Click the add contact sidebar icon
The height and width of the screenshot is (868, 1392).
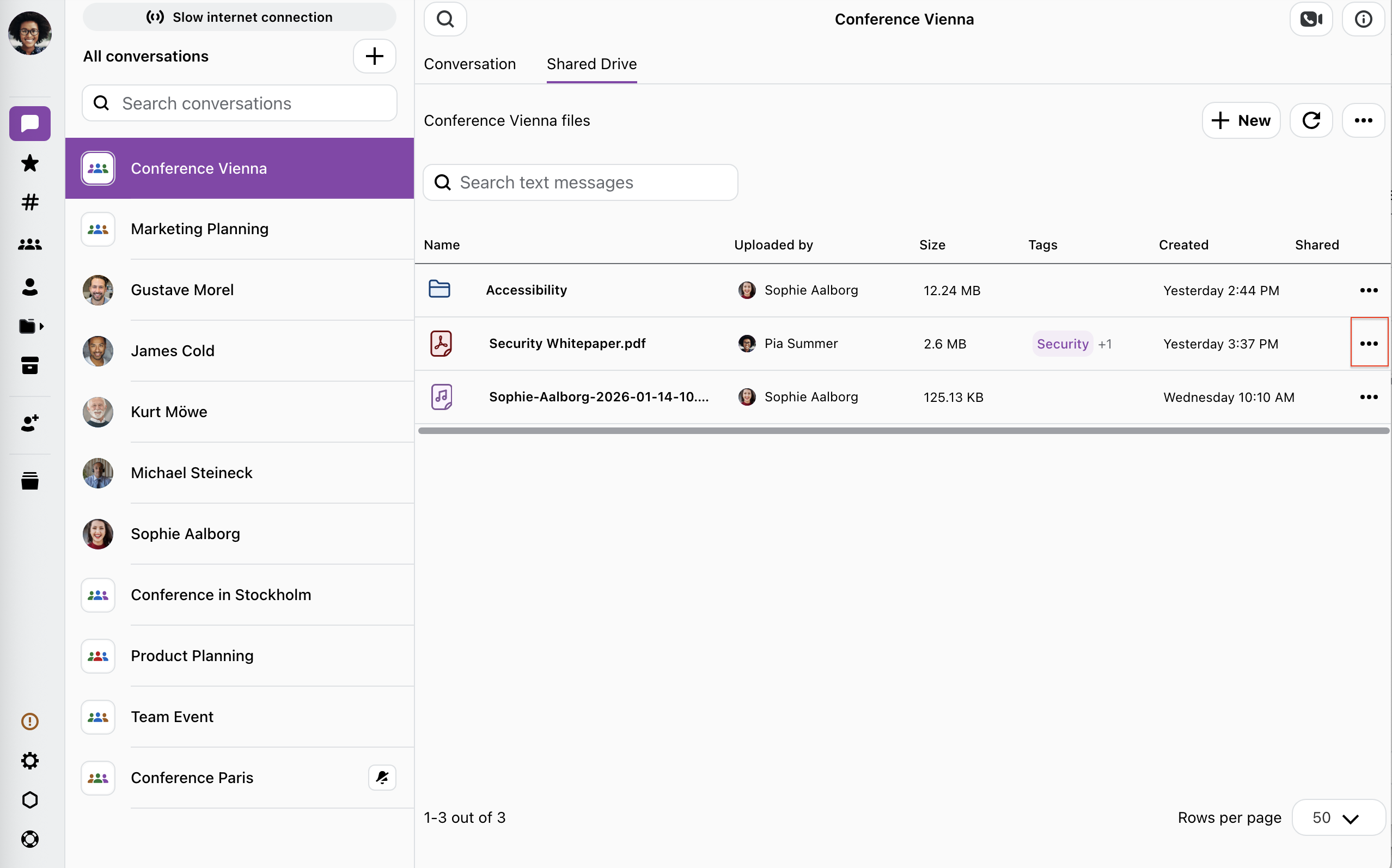(x=30, y=423)
